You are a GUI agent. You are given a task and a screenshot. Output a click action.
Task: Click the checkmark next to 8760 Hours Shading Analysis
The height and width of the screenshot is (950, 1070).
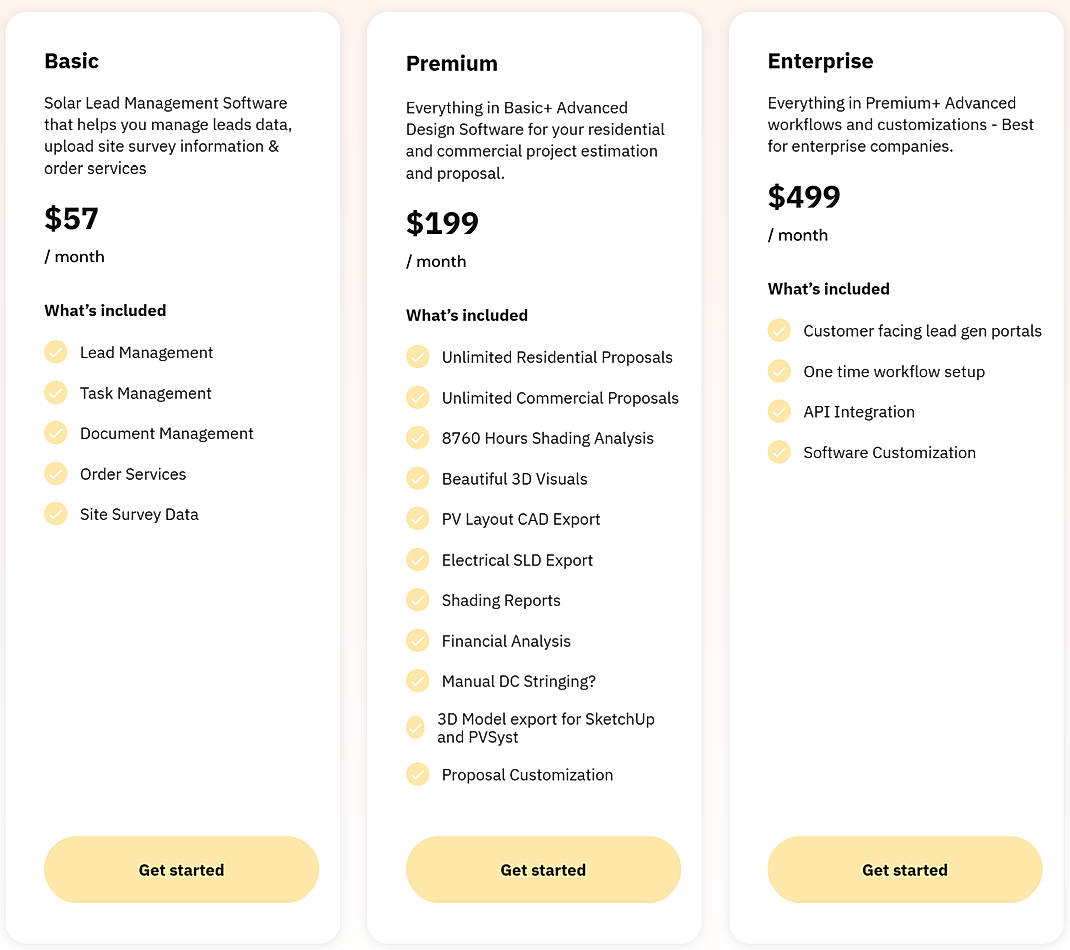(x=418, y=438)
